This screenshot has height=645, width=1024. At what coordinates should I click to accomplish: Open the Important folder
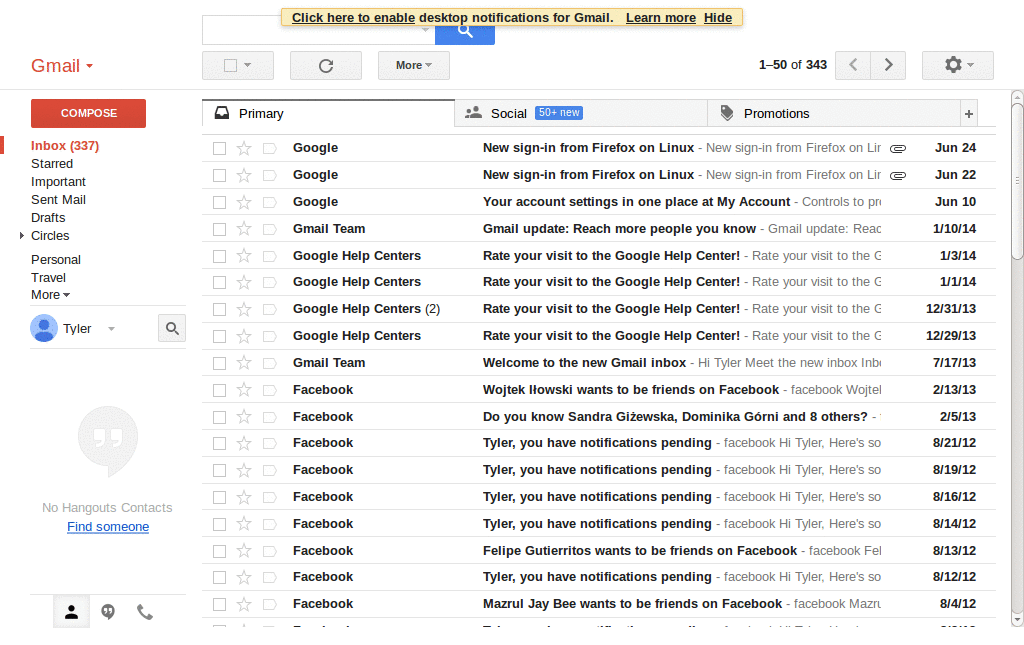click(58, 181)
